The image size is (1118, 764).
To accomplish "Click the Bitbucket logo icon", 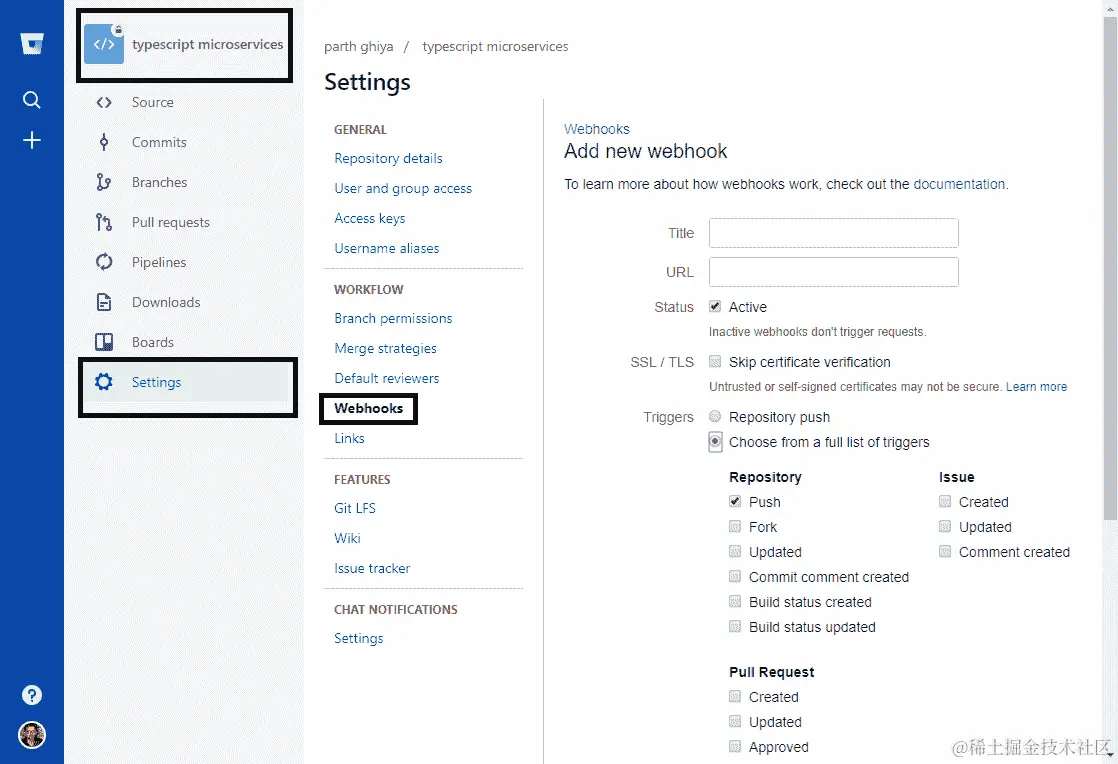I will (31, 43).
